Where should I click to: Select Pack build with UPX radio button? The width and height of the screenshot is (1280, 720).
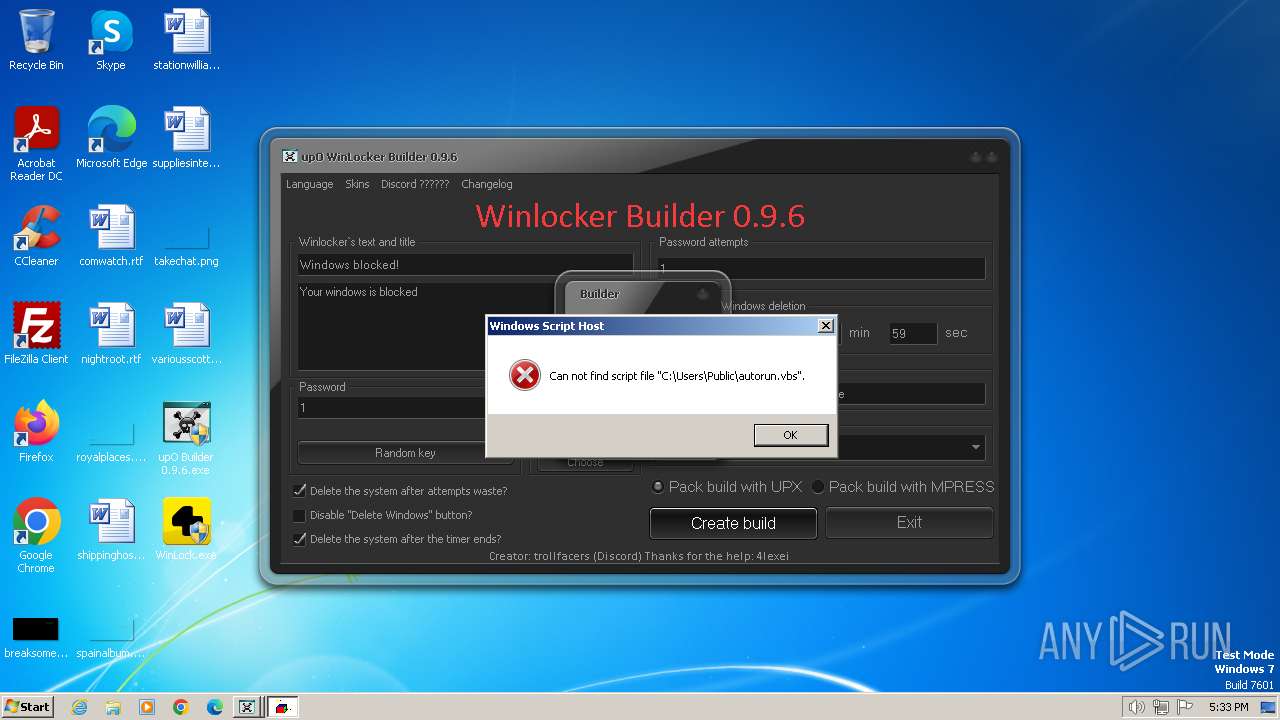coord(658,487)
